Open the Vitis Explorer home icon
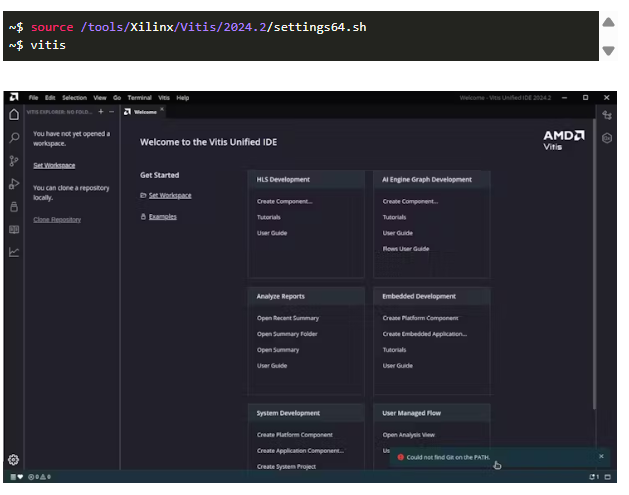629x495 pixels. coord(14,113)
